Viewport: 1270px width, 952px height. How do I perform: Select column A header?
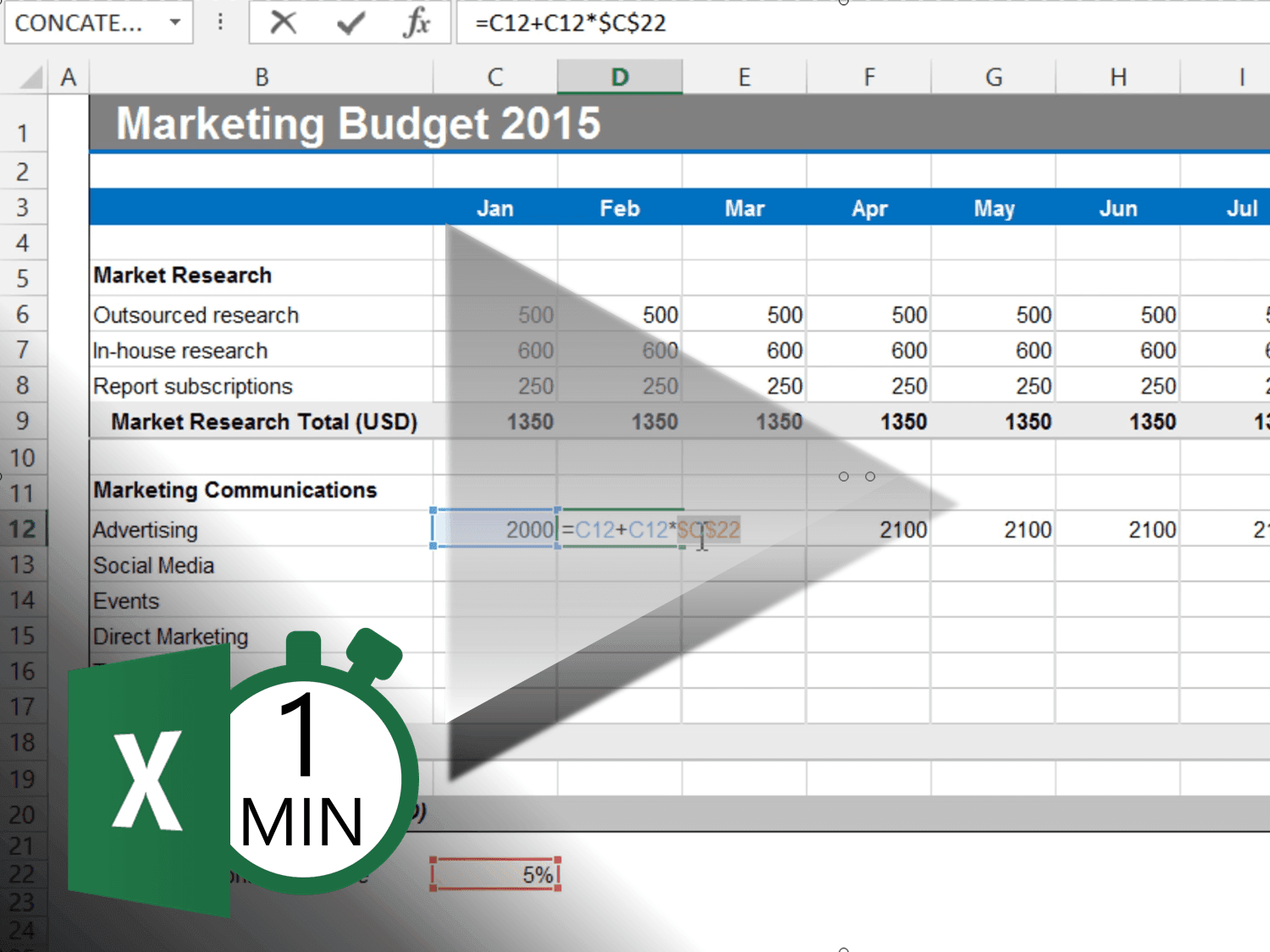[x=69, y=78]
